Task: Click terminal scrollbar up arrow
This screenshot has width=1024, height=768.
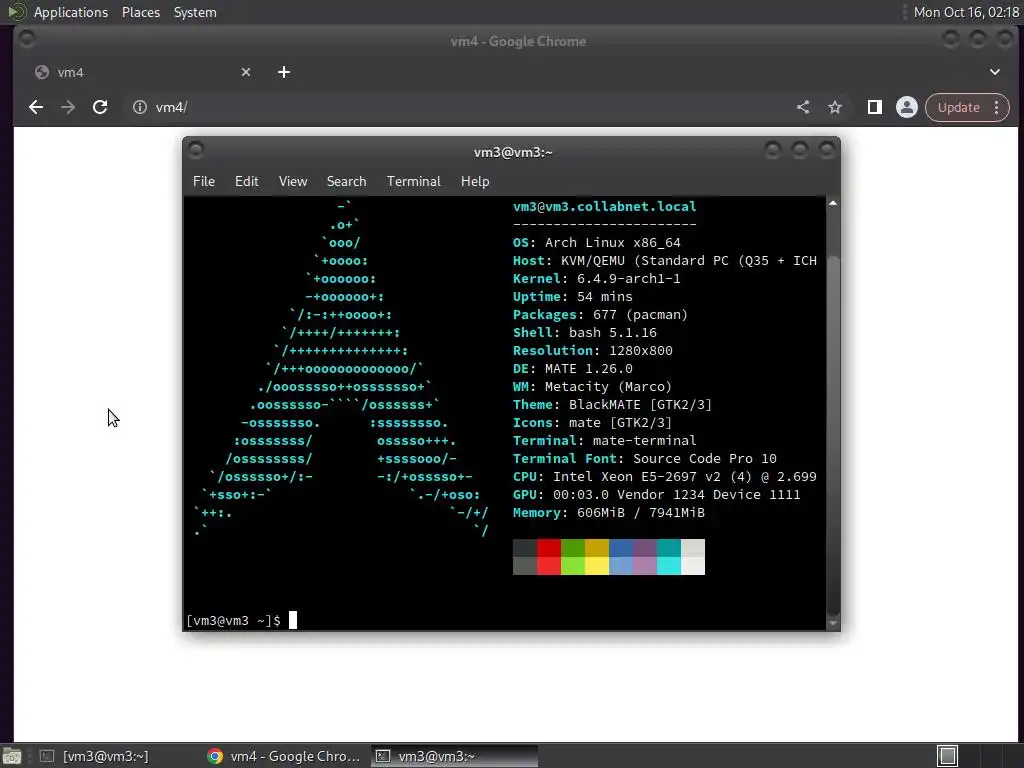Action: pos(833,203)
